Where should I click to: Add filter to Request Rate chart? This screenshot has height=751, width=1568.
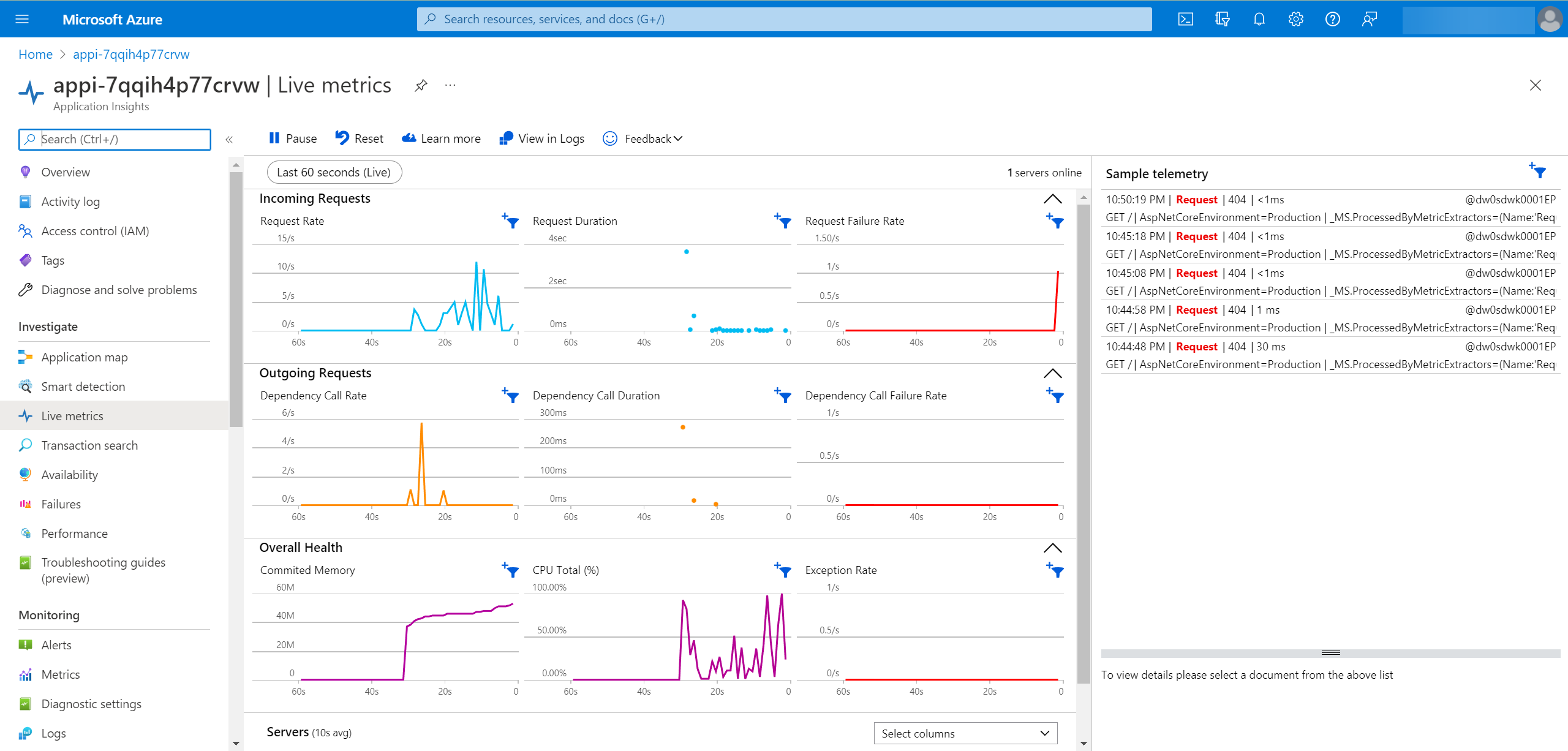pos(510,221)
